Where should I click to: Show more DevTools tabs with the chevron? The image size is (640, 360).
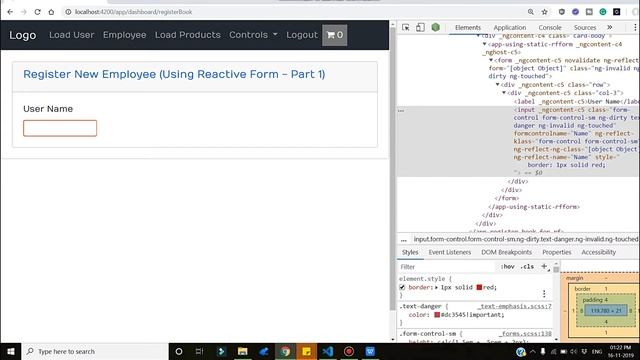610,27
